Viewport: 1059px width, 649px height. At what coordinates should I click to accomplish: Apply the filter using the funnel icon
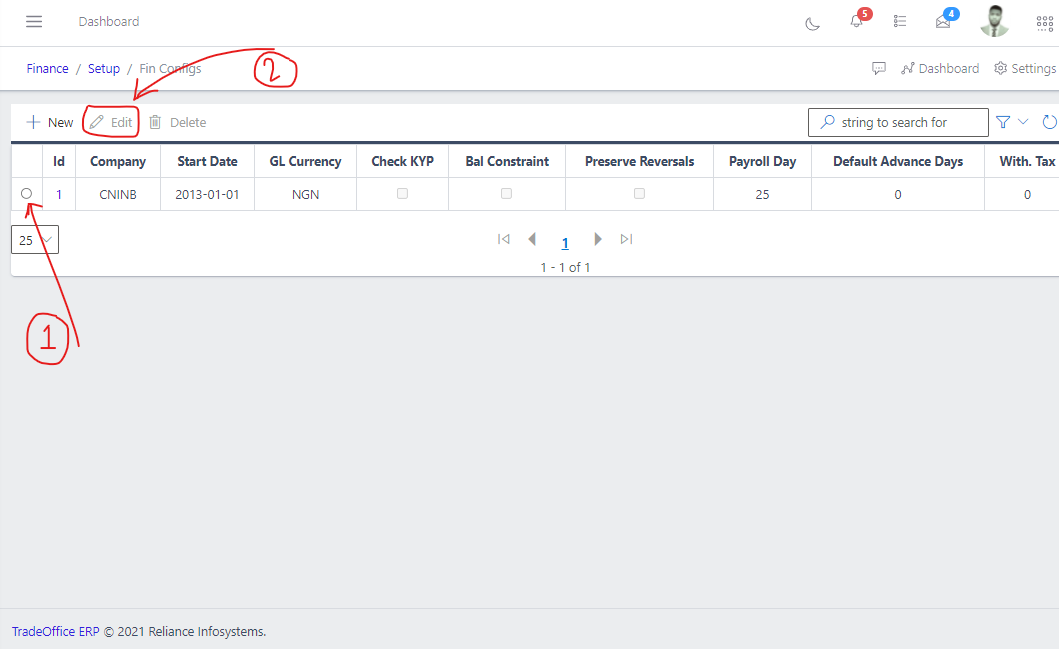pyautogui.click(x=1003, y=121)
